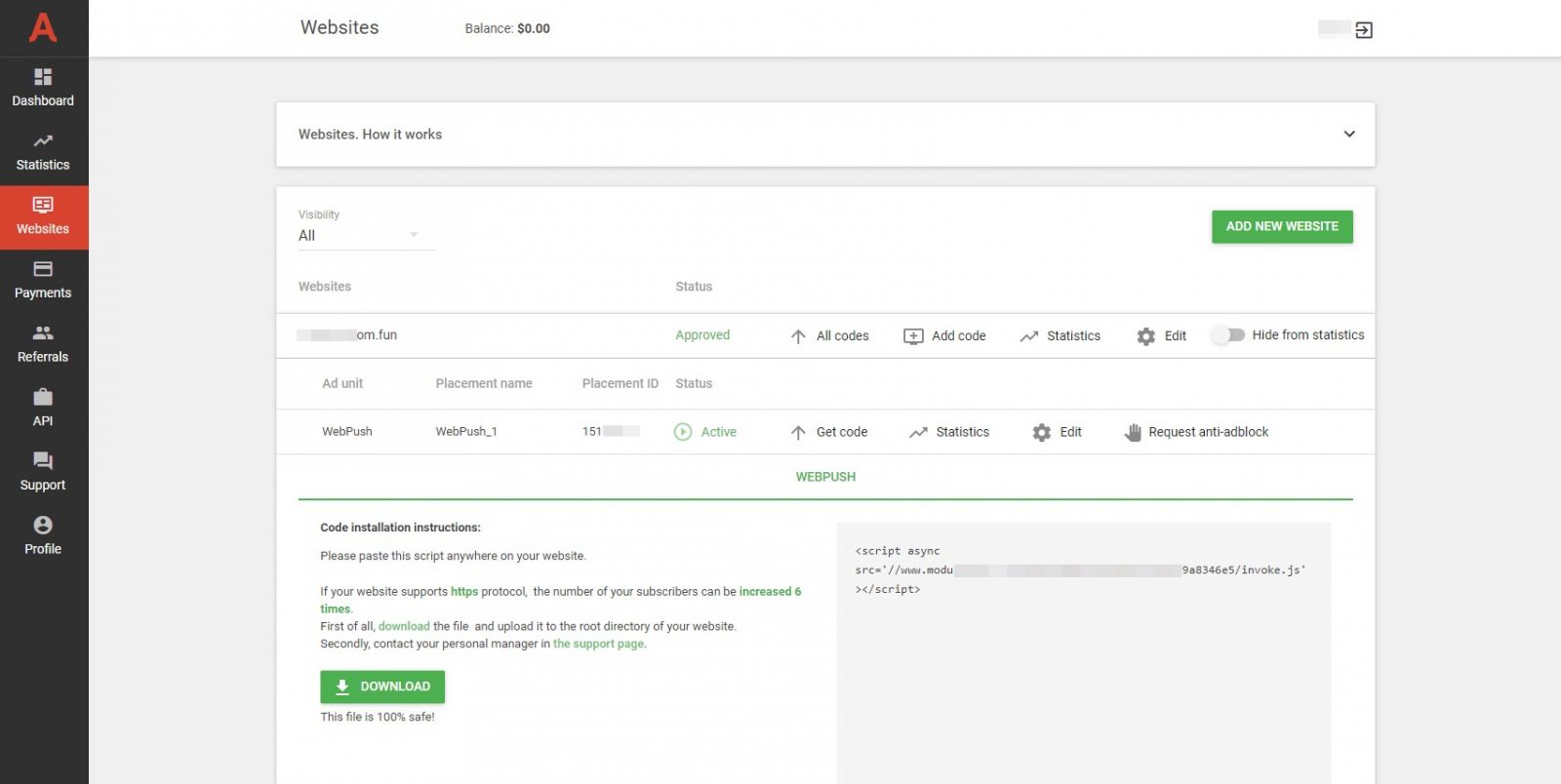
Task: Click the Ad unit column header
Action: coord(342,383)
